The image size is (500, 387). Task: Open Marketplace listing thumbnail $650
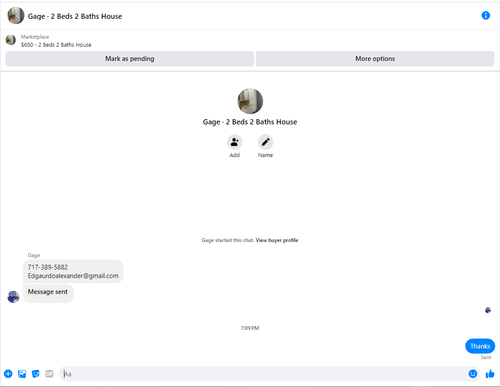[x=11, y=40]
